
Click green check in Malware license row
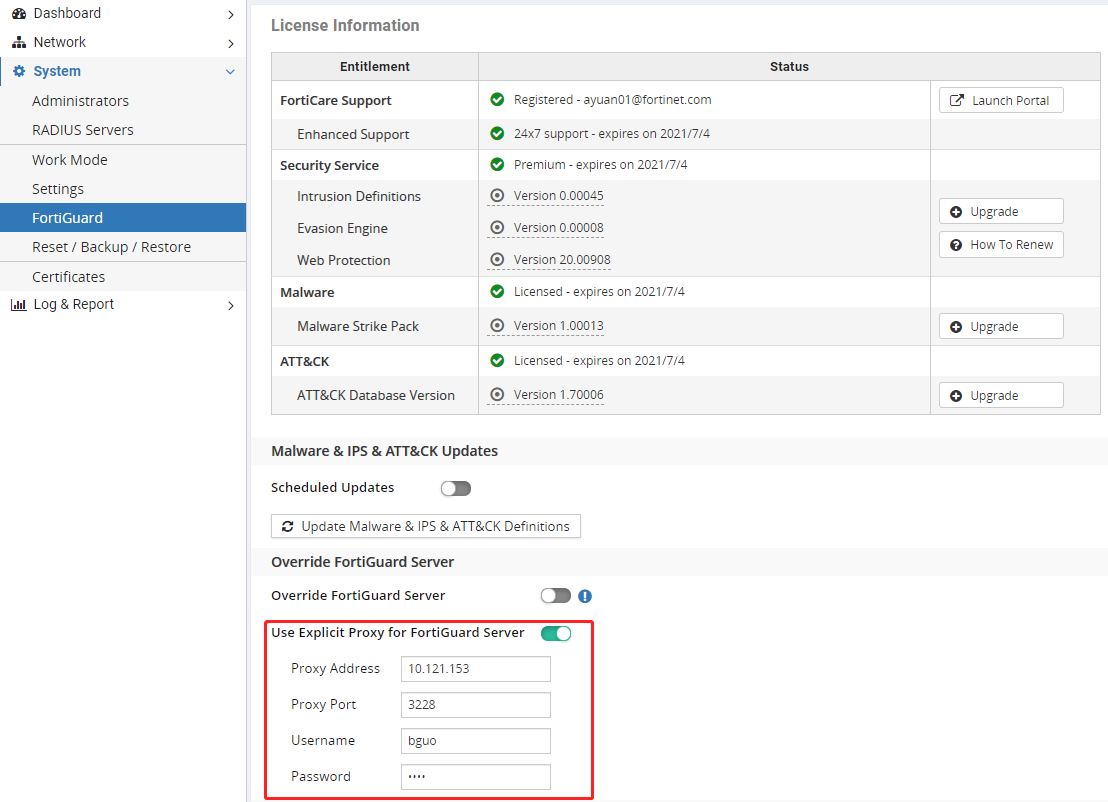pos(497,292)
